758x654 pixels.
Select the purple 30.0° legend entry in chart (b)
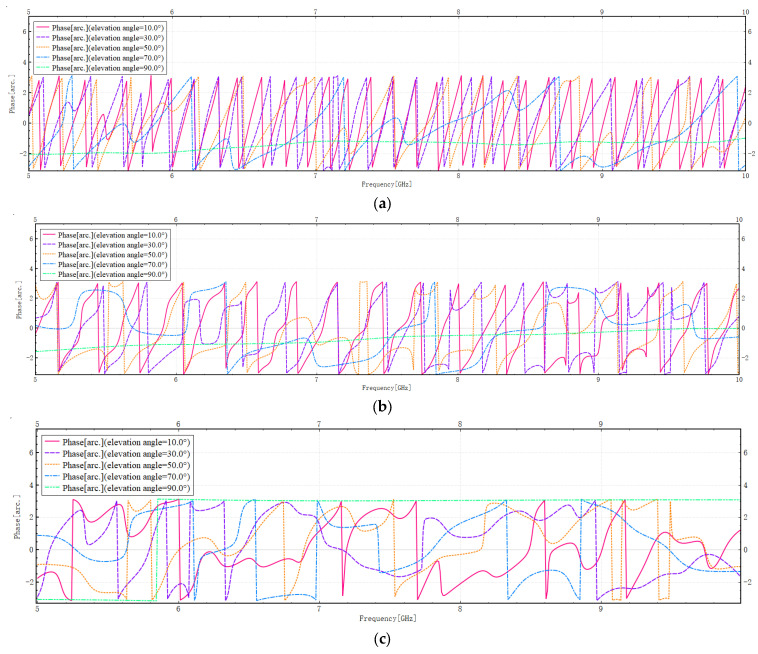click(105, 245)
